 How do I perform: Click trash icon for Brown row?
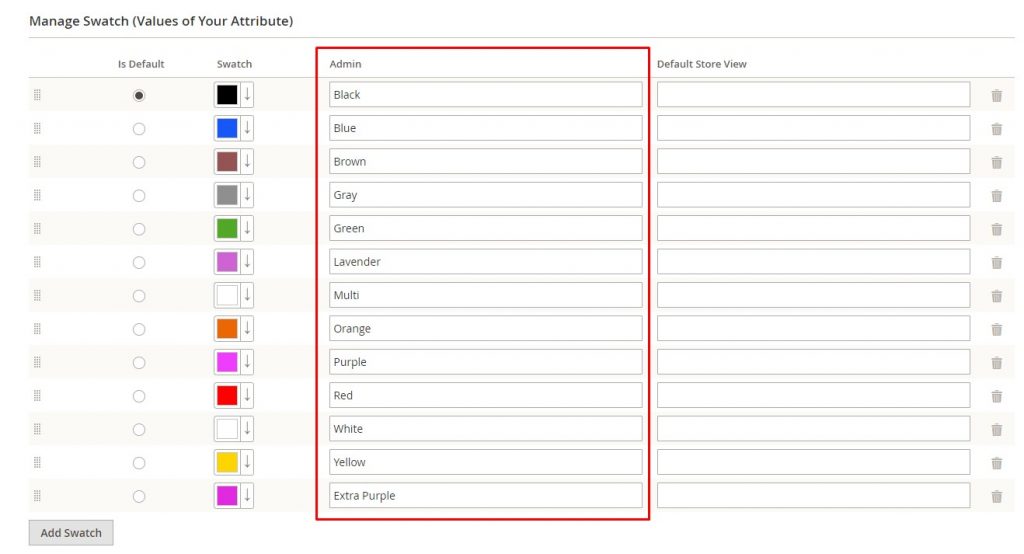(x=996, y=163)
